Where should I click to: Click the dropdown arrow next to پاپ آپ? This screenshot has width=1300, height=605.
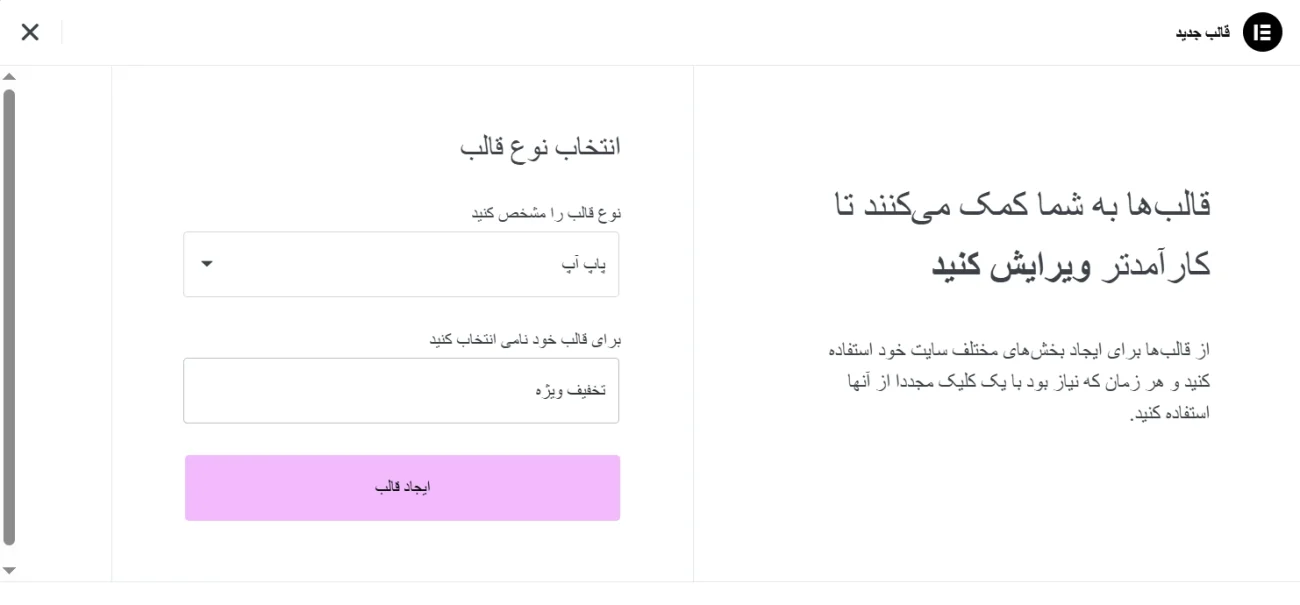(207, 263)
